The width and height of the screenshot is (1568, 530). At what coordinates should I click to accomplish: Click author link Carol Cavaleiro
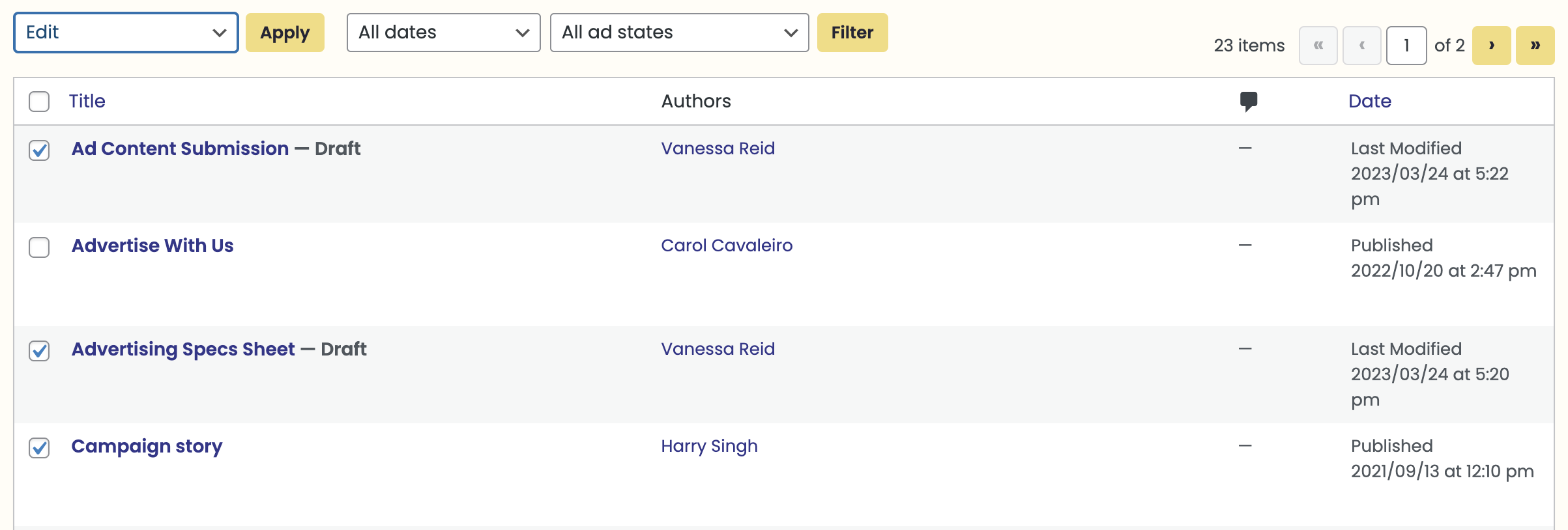[x=727, y=245]
